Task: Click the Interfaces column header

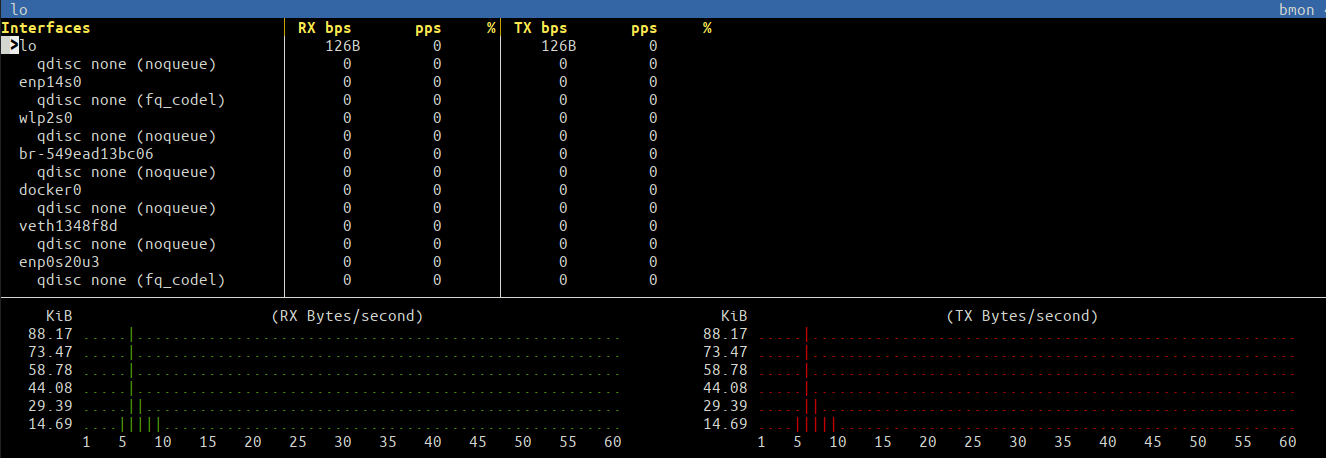Action: (45, 28)
